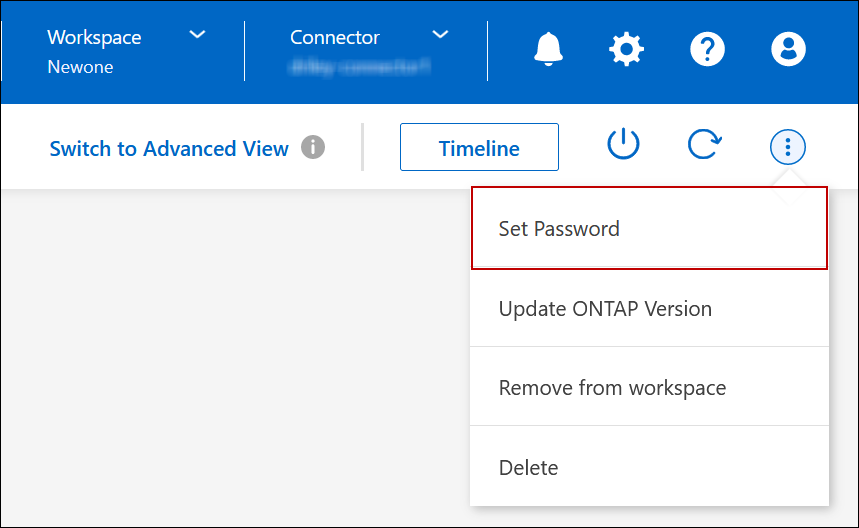Click the circular refresh icon

click(x=704, y=146)
